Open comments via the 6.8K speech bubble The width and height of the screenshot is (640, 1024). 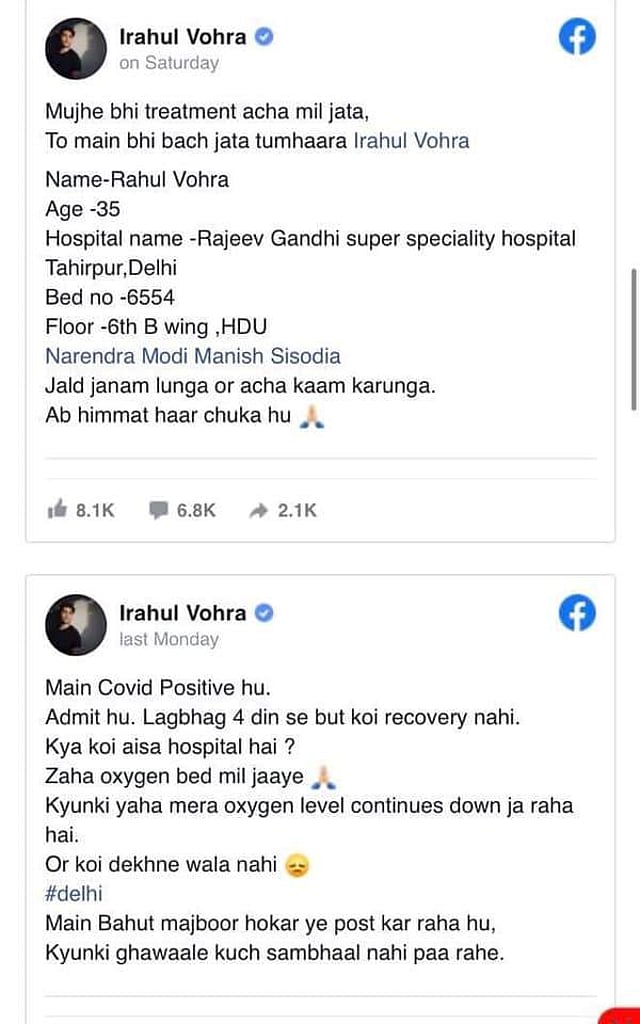[158, 510]
